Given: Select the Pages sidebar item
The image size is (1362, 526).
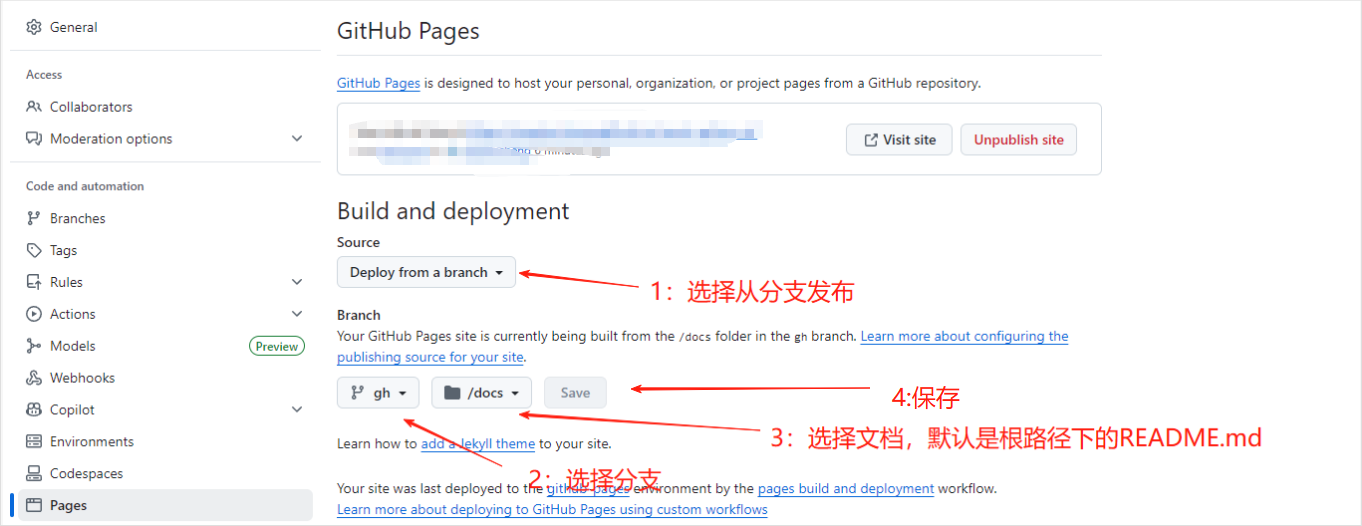Looking at the screenshot, I should 165,506.
